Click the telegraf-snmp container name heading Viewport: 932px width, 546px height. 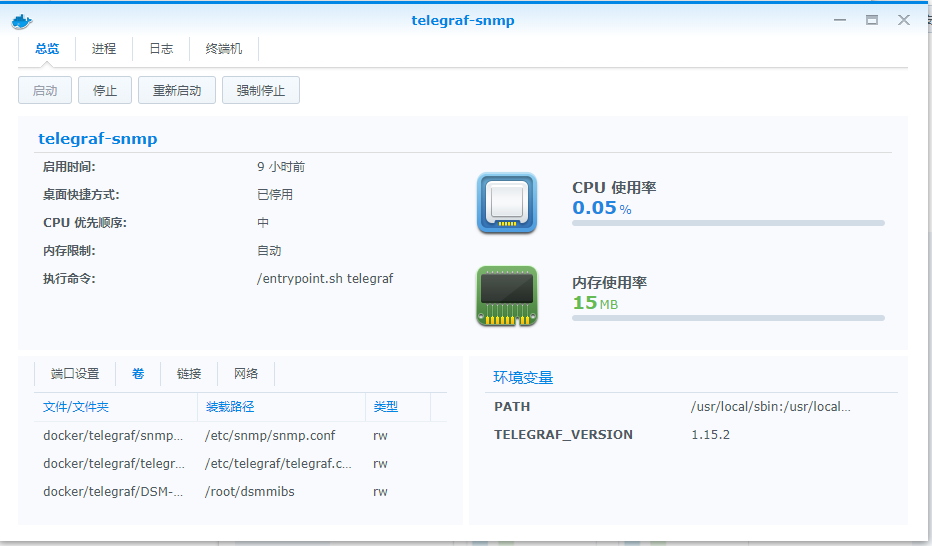(98, 139)
